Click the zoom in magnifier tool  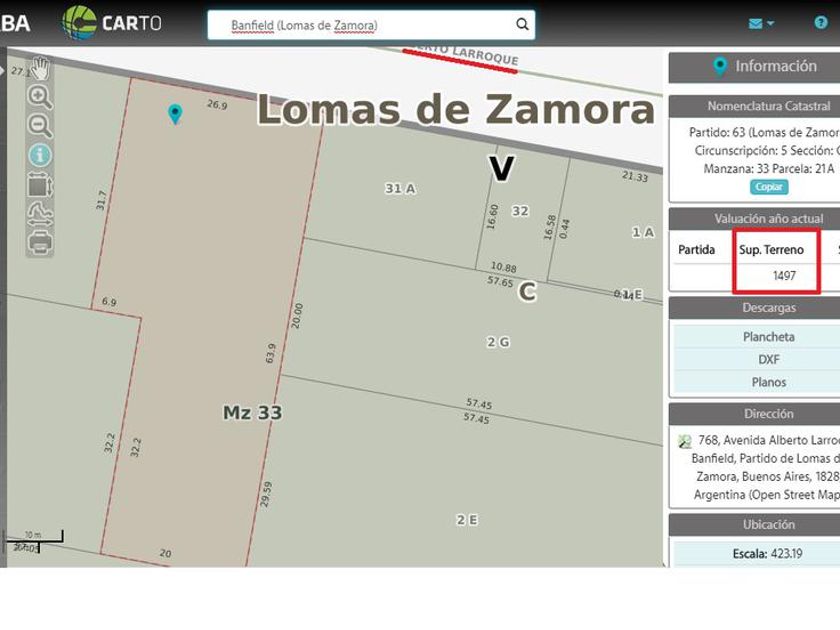pos(40,98)
